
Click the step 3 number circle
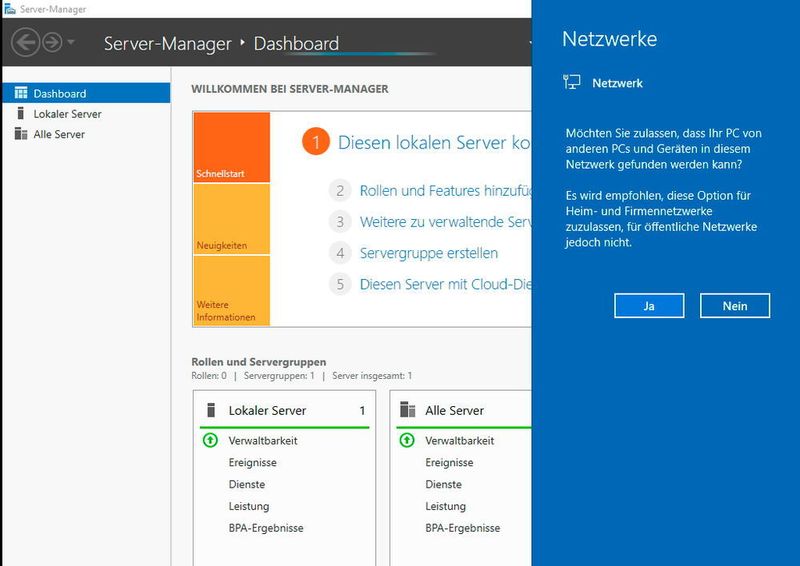(x=340, y=222)
